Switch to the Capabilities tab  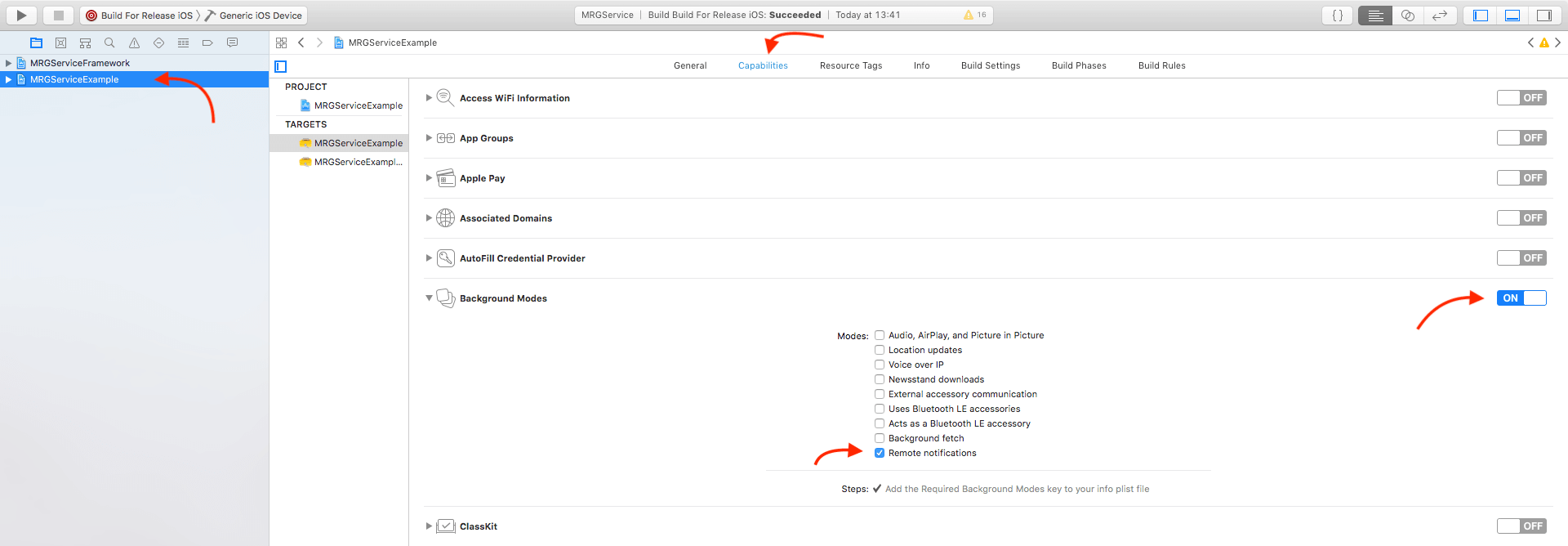point(763,65)
